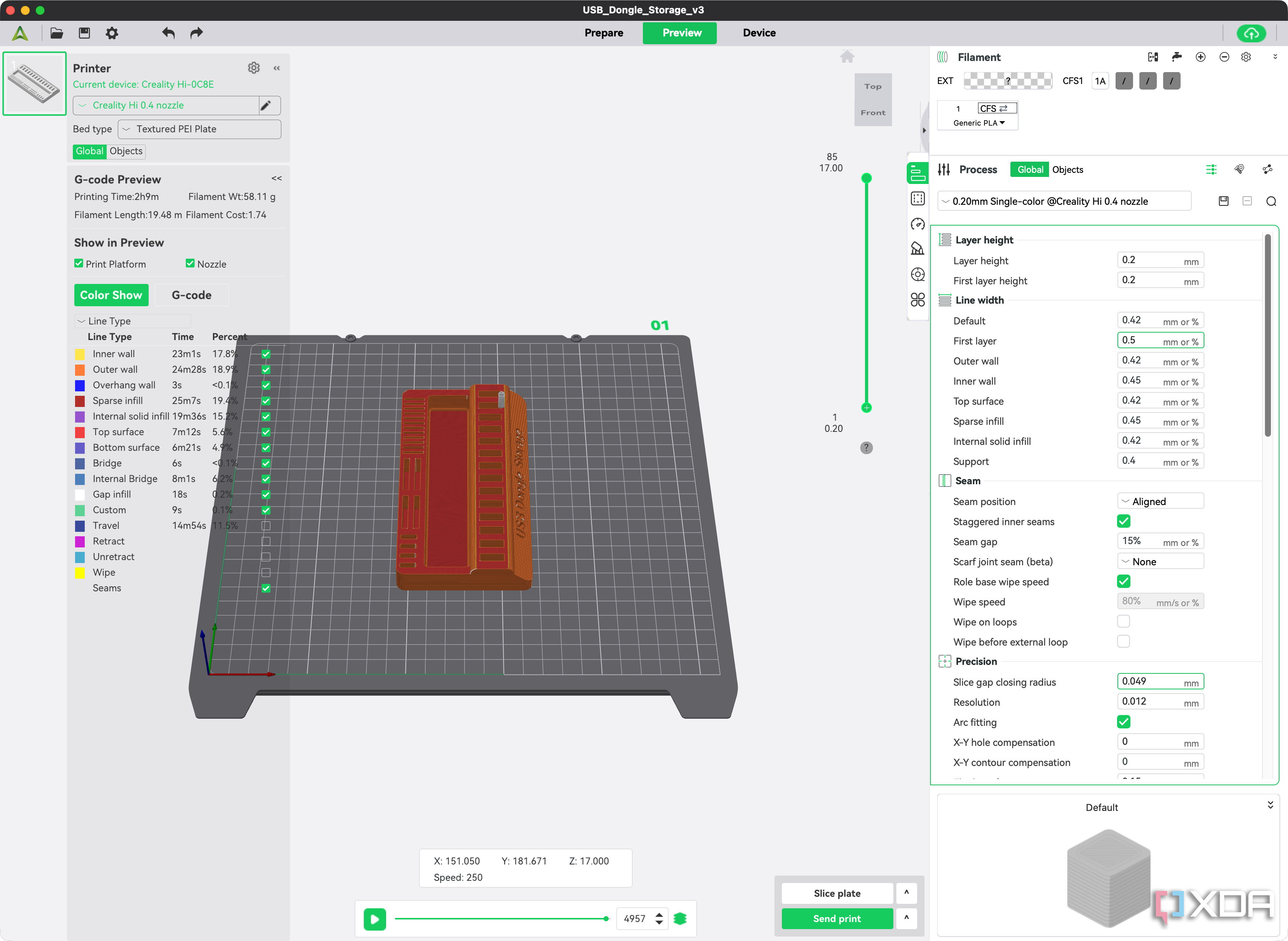Hide Seams in preview
The image size is (1288, 941).
[x=266, y=588]
